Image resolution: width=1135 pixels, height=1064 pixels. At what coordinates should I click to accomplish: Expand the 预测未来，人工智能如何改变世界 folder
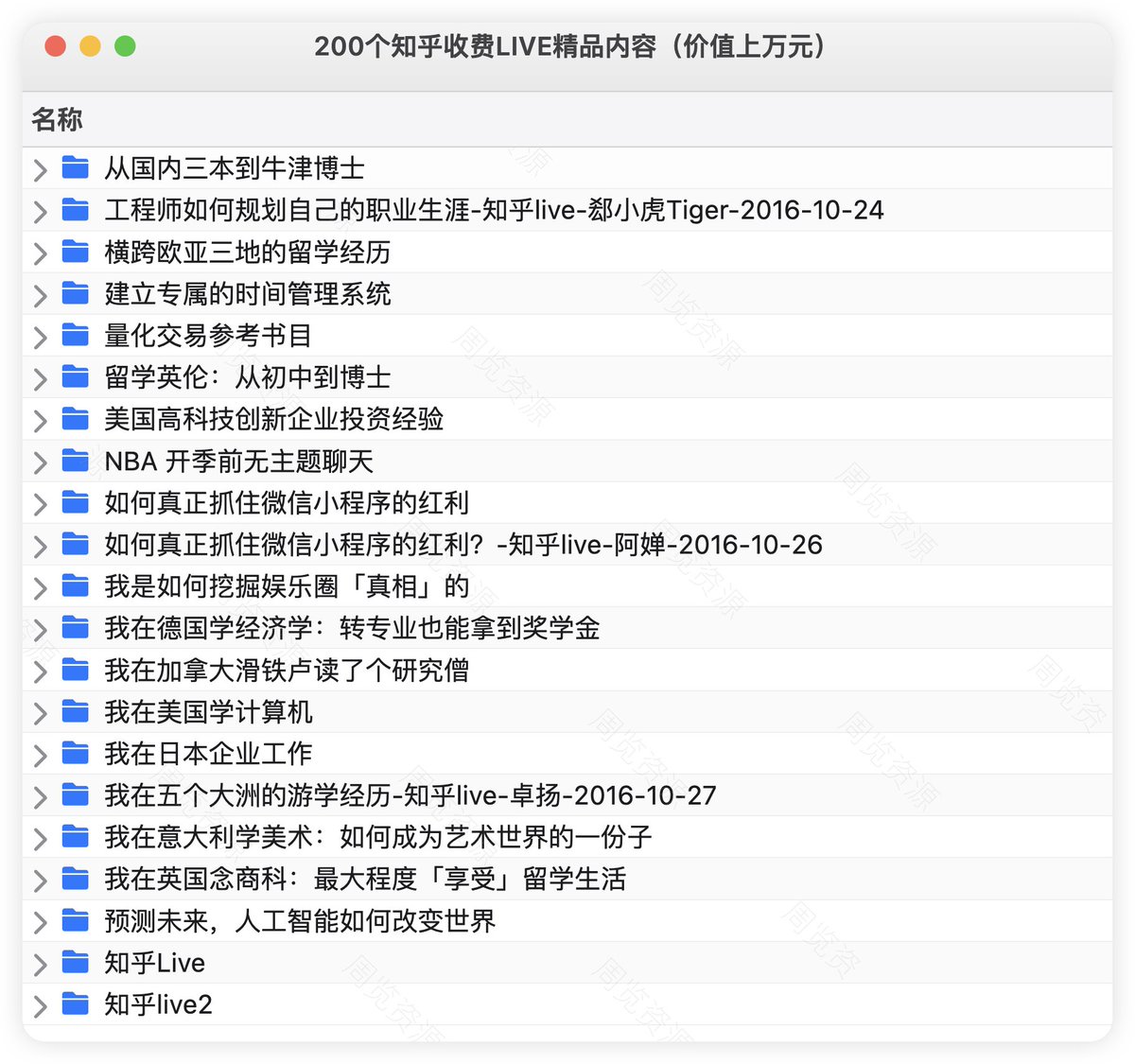(x=40, y=922)
